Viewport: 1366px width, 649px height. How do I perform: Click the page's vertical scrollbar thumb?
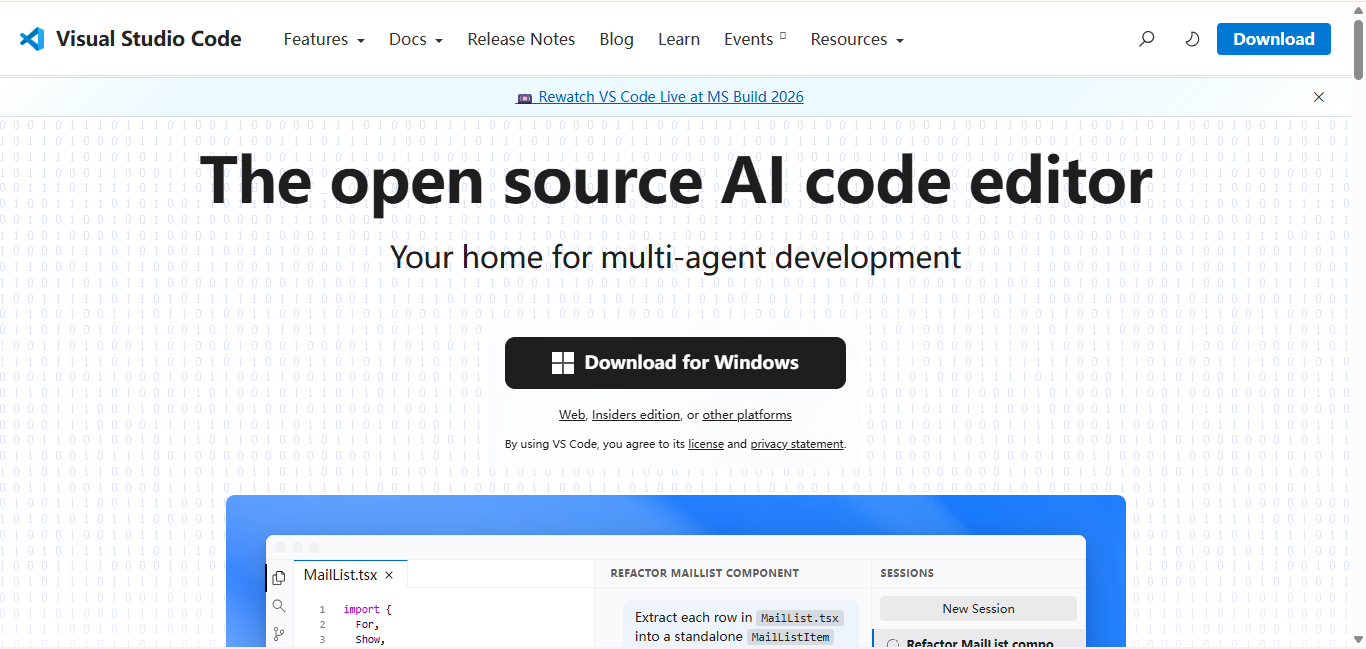[x=1358, y=48]
